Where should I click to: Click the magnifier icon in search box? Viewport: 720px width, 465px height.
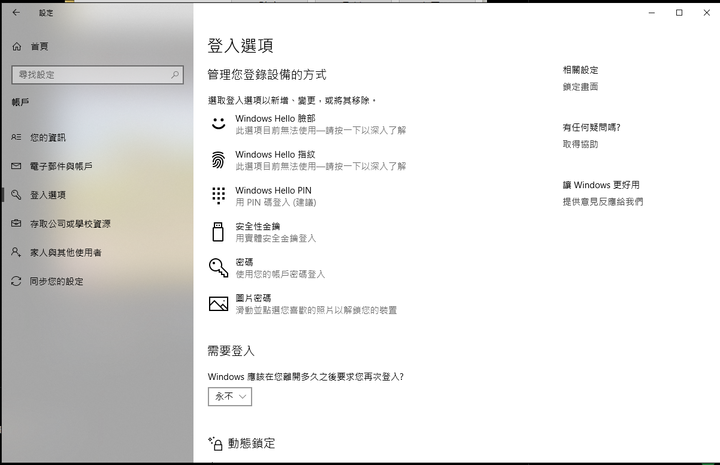tap(175, 74)
